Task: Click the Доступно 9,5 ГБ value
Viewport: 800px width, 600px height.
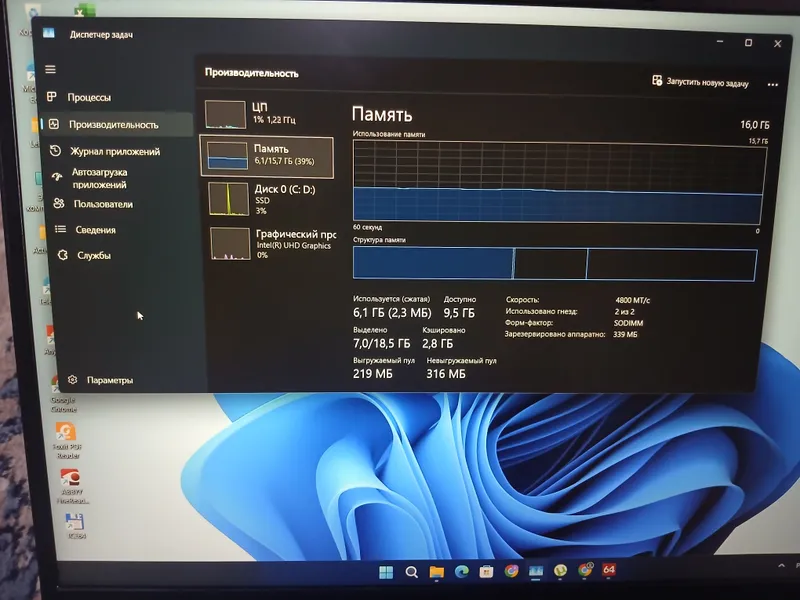Action: pos(459,313)
